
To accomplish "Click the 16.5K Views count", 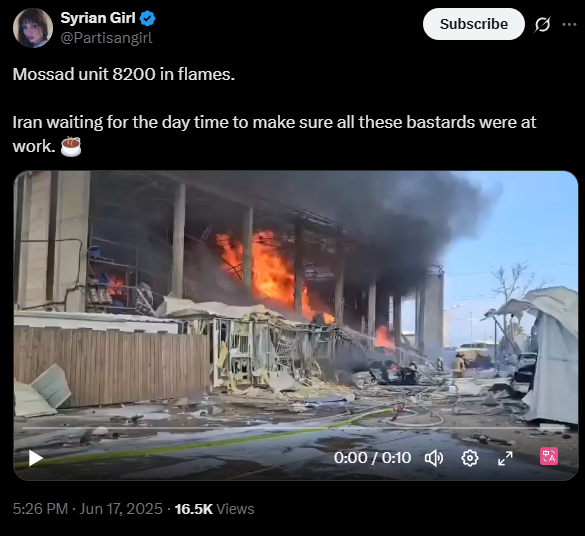I will (215, 509).
